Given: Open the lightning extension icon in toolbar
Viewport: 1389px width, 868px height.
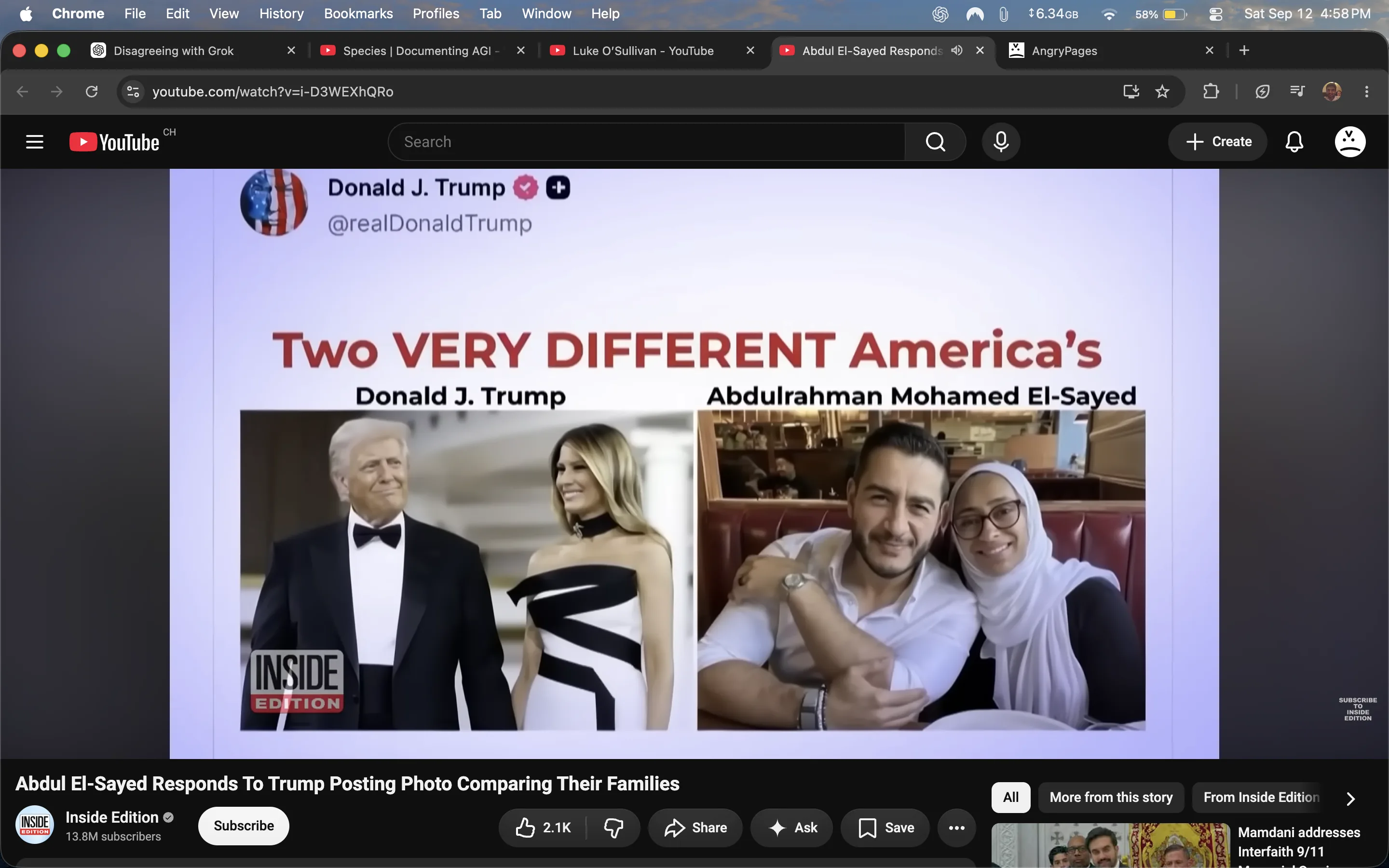Looking at the screenshot, I should tap(1262, 91).
